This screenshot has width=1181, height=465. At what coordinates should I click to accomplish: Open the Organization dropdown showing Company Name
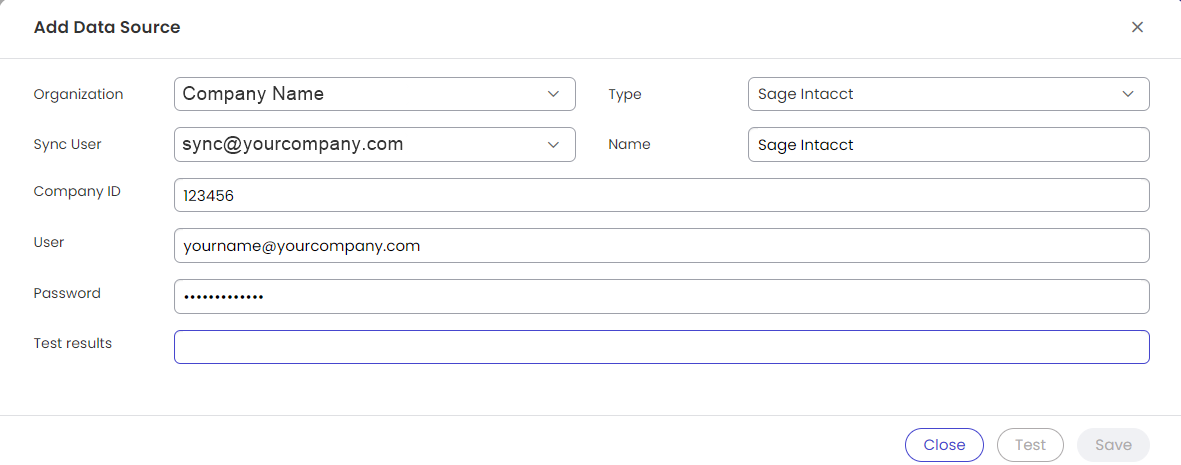(x=360, y=94)
